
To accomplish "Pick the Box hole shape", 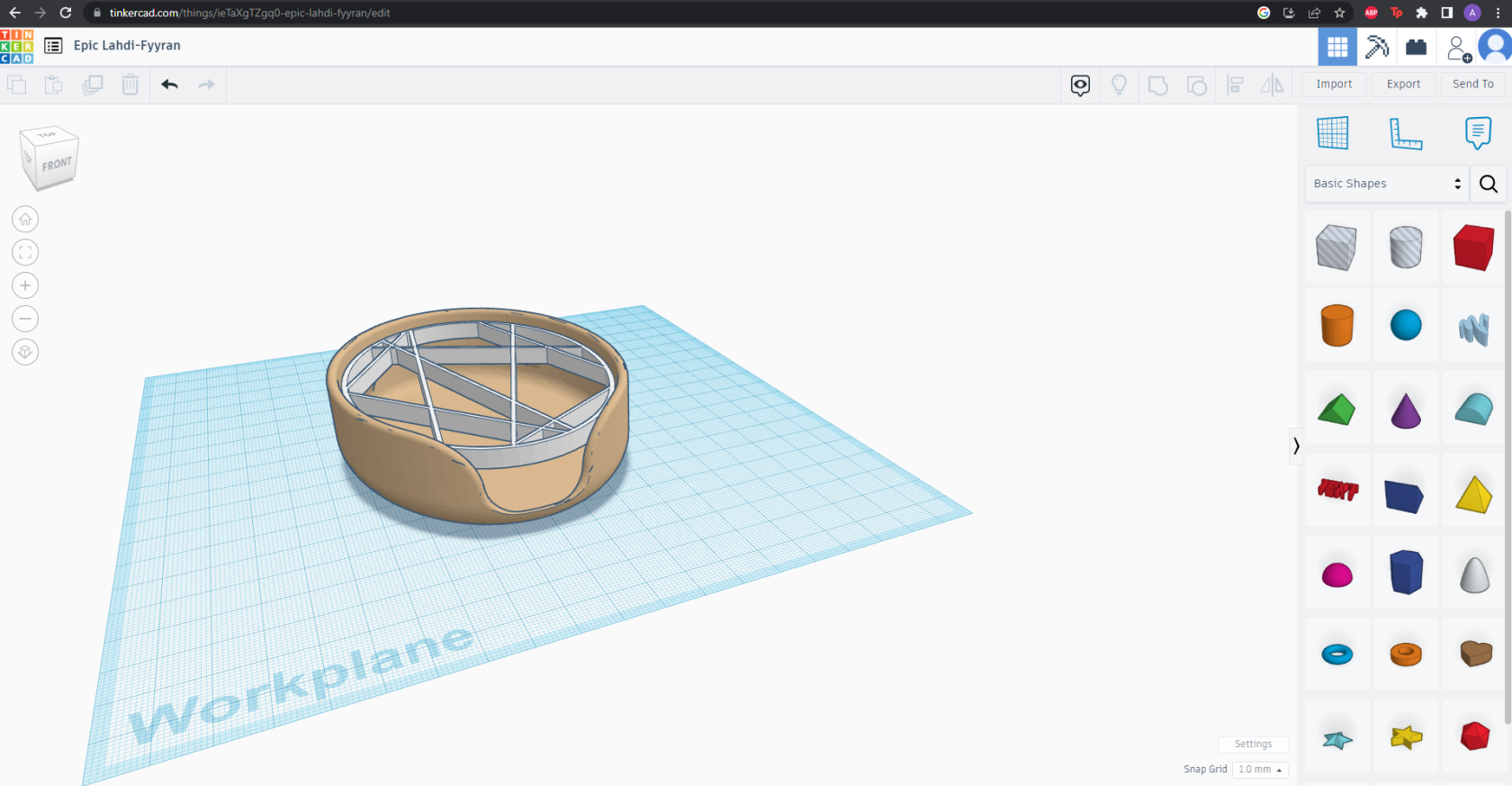I will coord(1336,247).
